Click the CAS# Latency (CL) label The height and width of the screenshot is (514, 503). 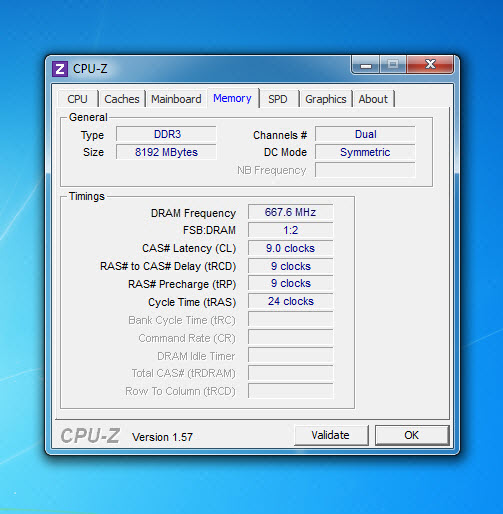[x=189, y=248]
